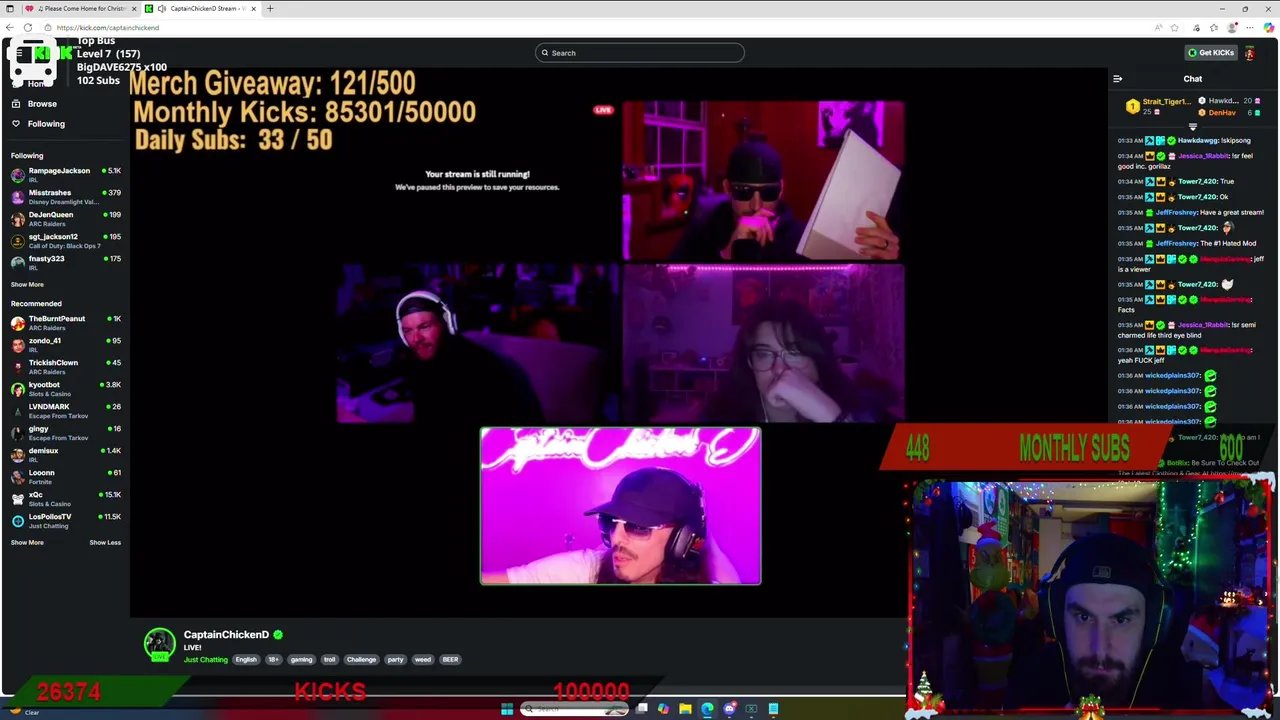Viewport: 1280px width, 720px height.
Task: Open TheBurntPeanut recommended channel
Action: click(x=65, y=323)
